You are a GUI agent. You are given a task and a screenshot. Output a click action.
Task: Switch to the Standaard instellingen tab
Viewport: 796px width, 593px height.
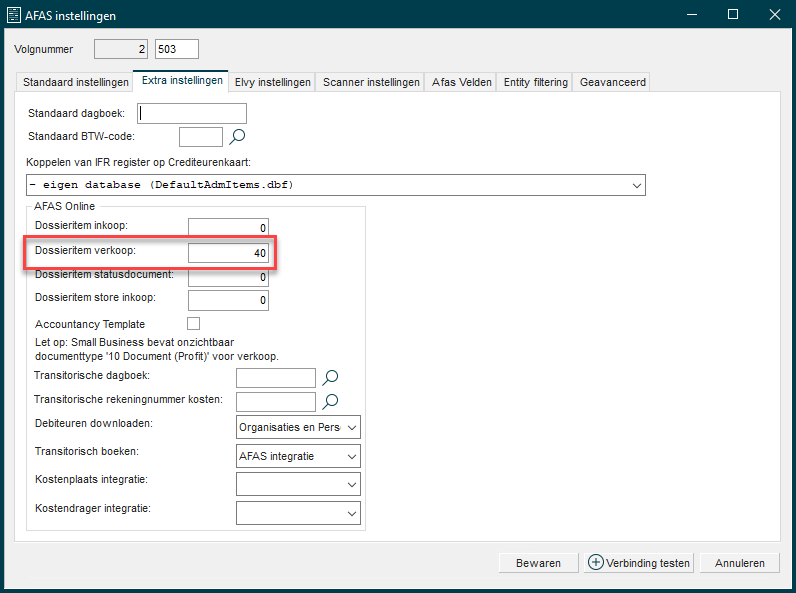(x=76, y=82)
